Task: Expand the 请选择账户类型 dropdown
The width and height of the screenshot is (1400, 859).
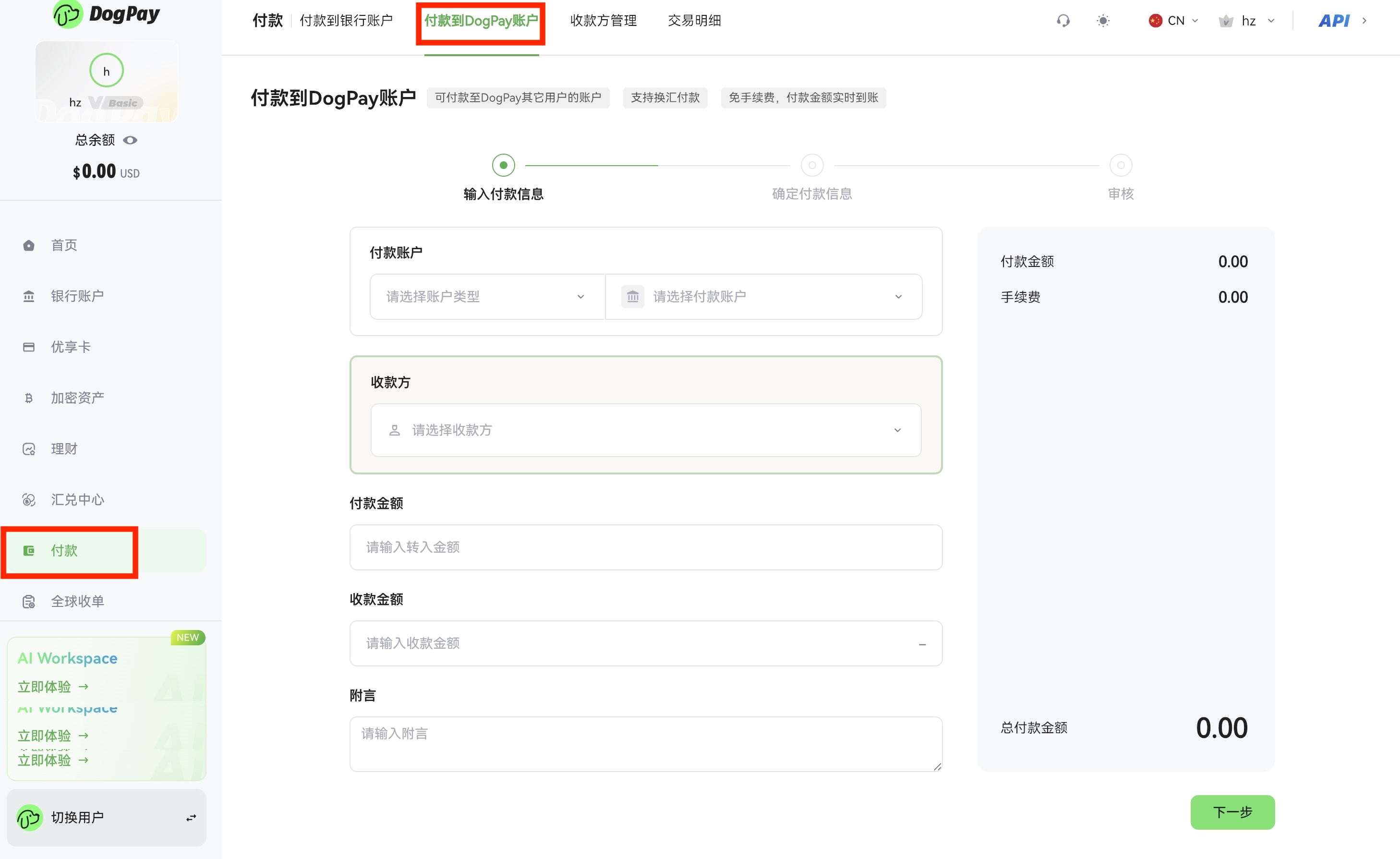Action: click(x=487, y=297)
